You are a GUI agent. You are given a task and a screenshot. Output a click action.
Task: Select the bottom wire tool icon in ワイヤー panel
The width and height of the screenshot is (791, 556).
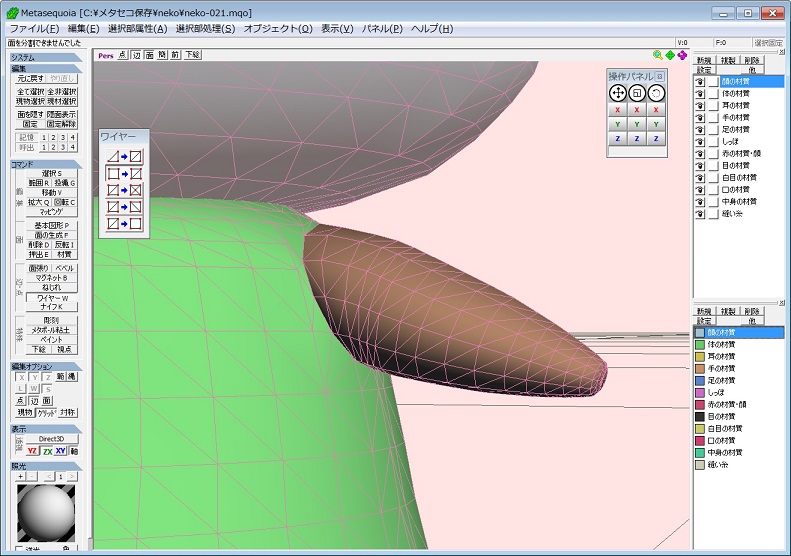click(x=125, y=223)
